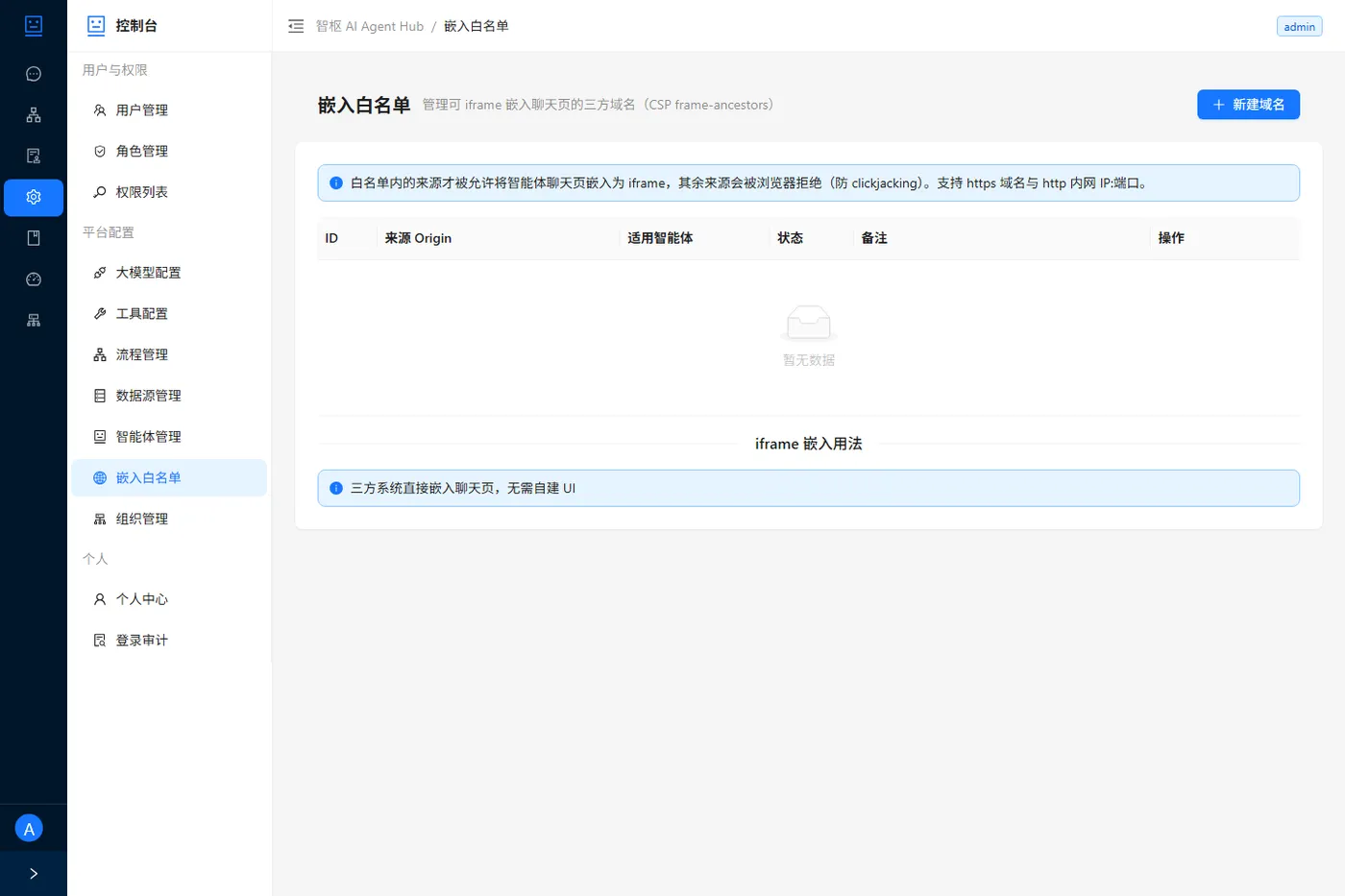Open 登录审计 menu item
Viewport: 1345px width, 896px height.
click(x=169, y=641)
